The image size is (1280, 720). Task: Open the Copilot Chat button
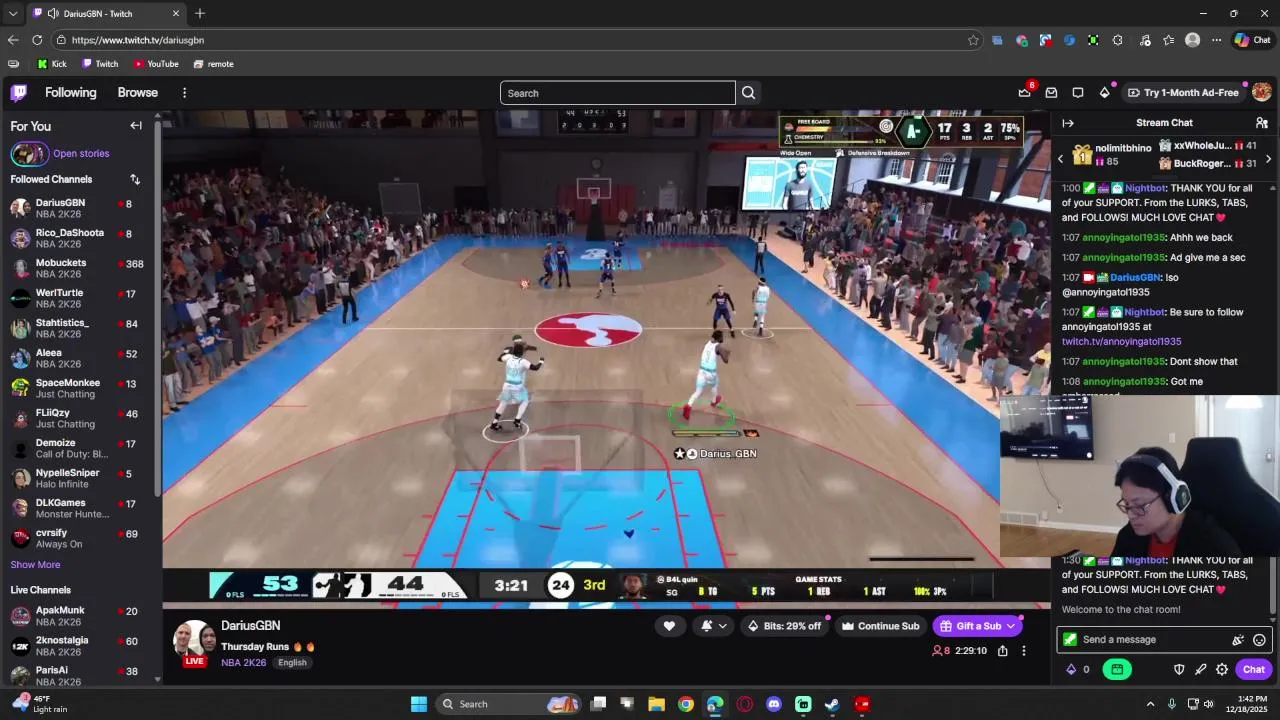1252,40
